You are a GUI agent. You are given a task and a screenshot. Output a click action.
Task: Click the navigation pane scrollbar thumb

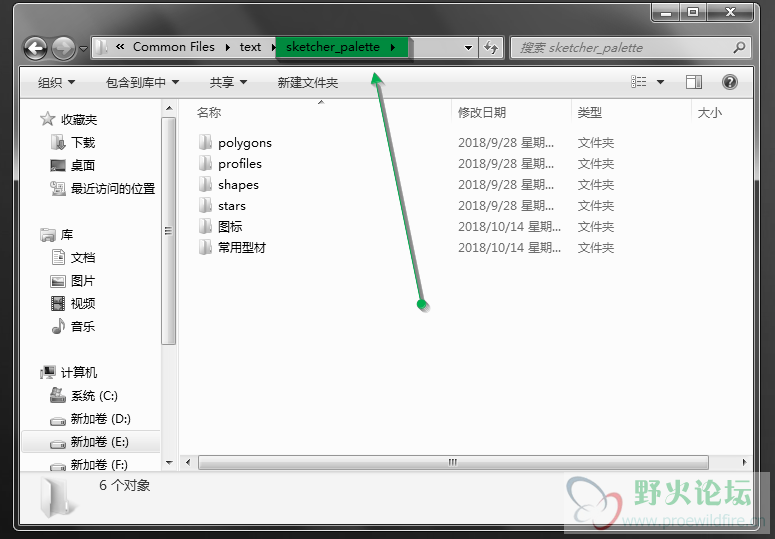169,231
